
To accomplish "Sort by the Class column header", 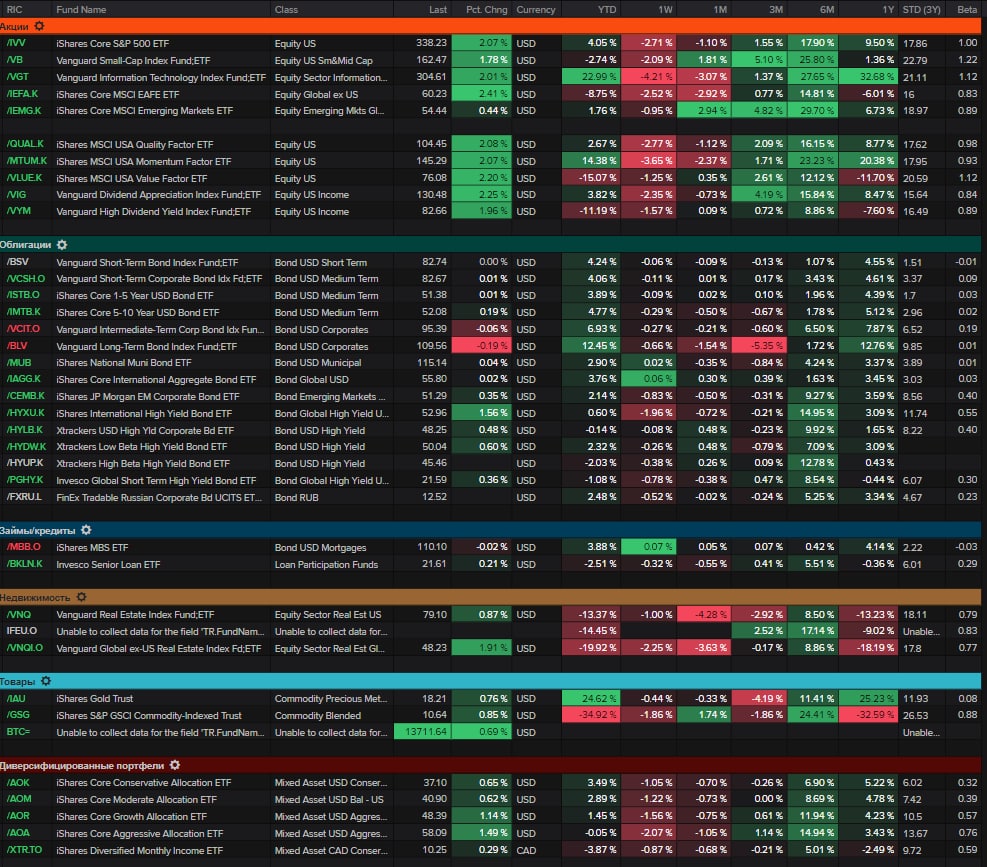I will click(x=286, y=9).
